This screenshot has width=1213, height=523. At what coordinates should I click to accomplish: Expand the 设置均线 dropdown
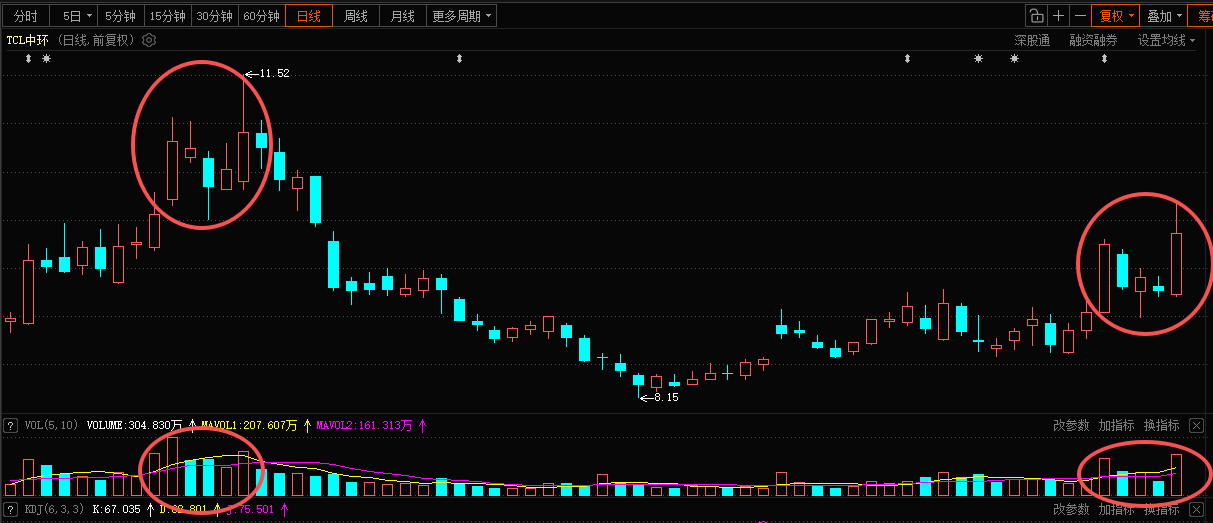(x=1166, y=40)
